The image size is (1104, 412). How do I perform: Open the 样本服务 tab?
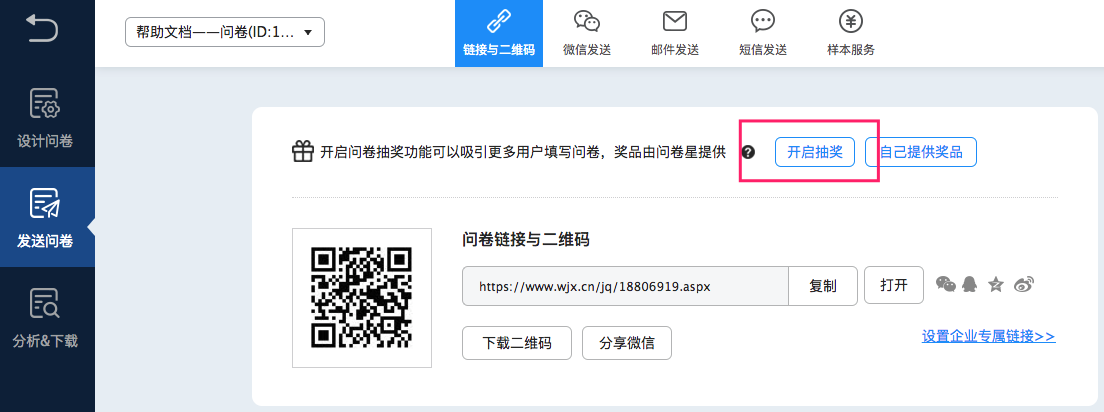click(850, 33)
